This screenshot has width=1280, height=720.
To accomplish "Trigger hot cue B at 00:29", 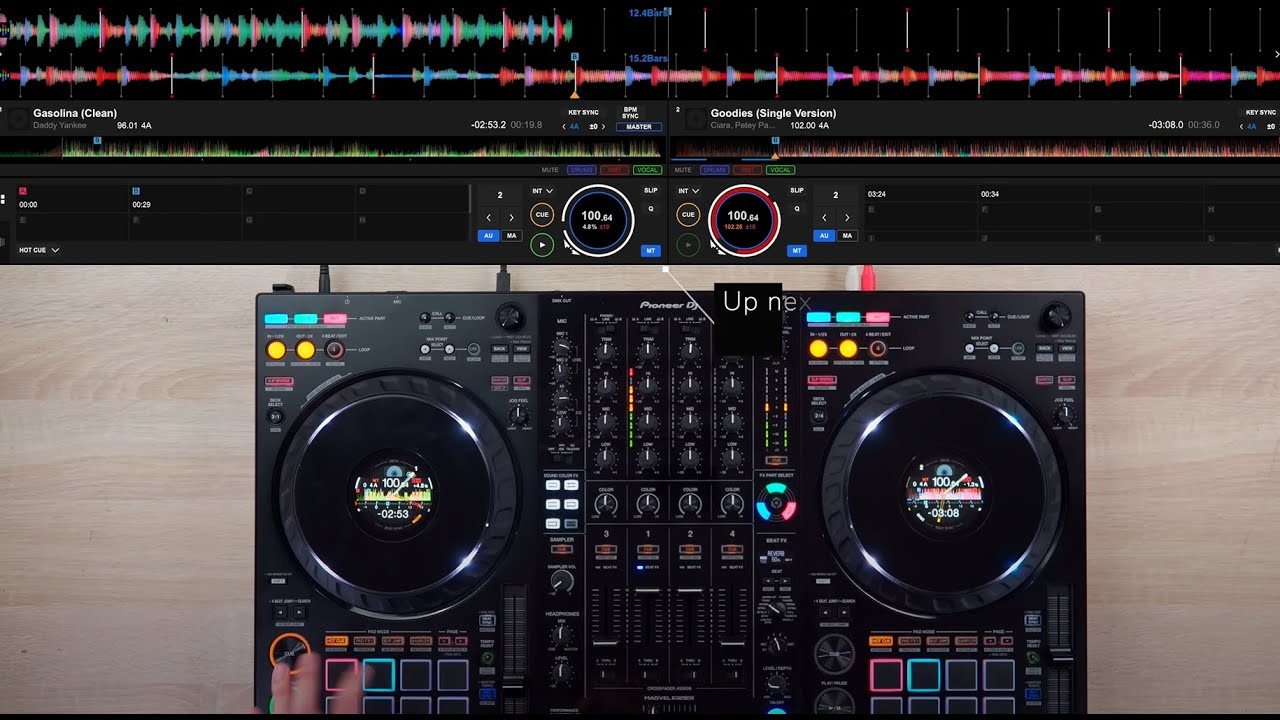I will click(x=184, y=198).
